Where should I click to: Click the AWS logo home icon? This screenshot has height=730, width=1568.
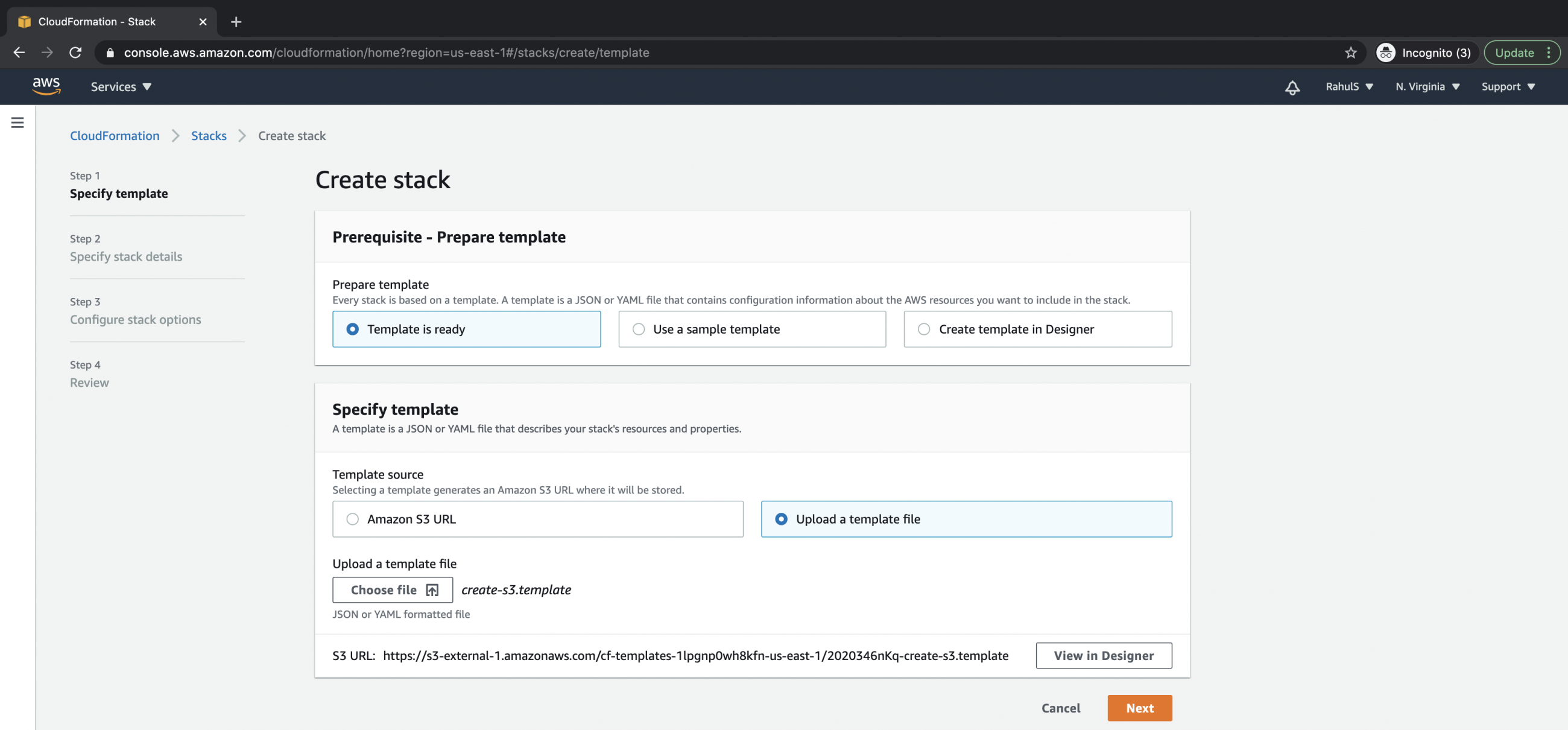46,86
